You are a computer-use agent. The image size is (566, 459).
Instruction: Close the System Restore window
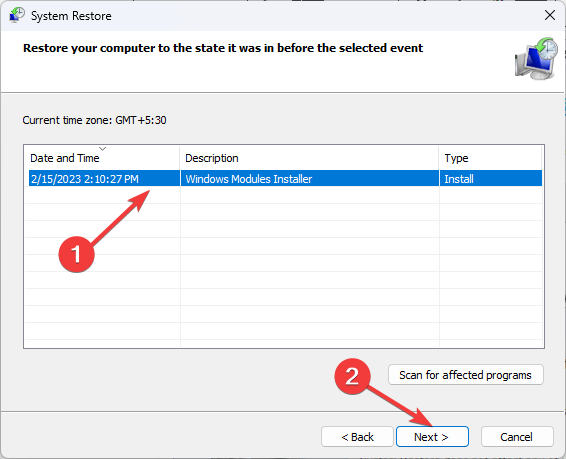[550, 15]
